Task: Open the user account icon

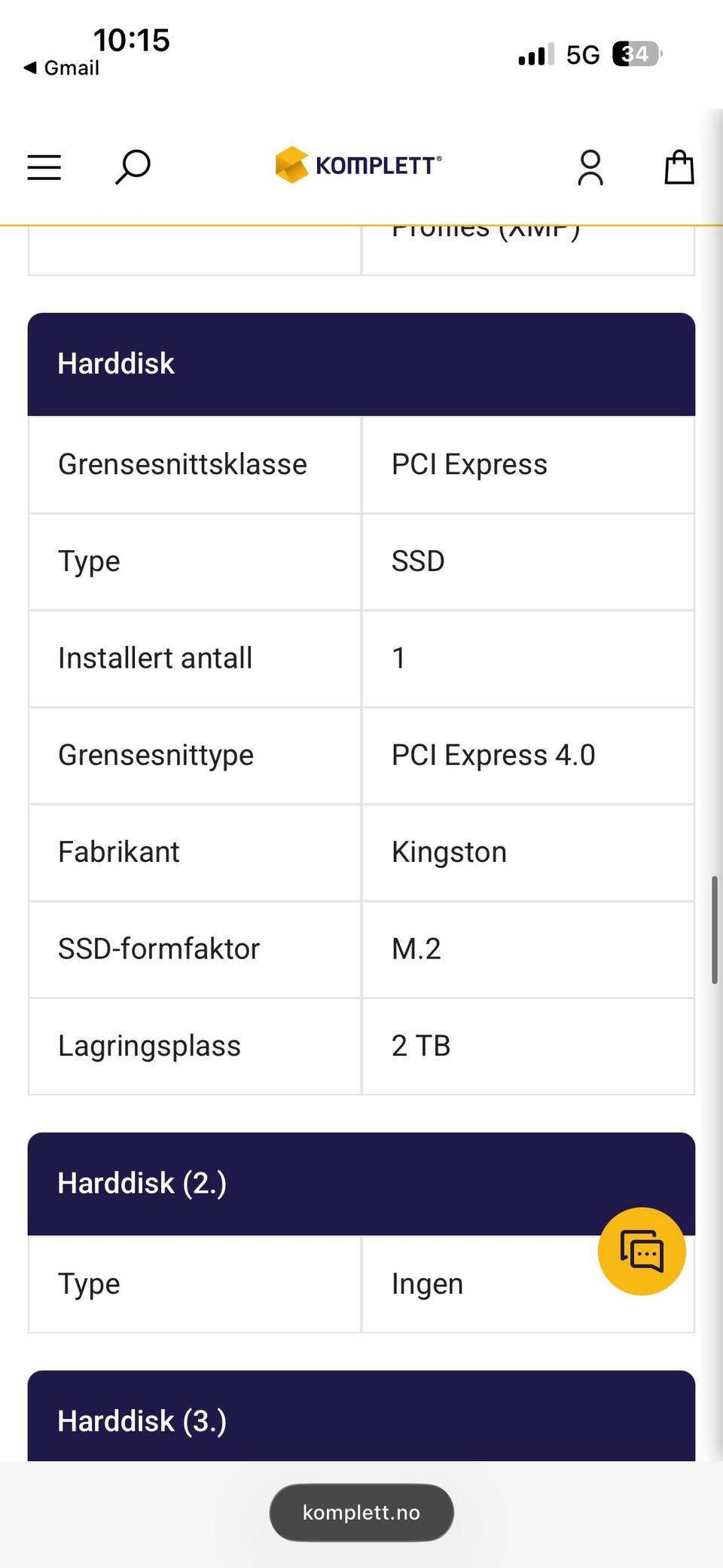Action: [590, 167]
